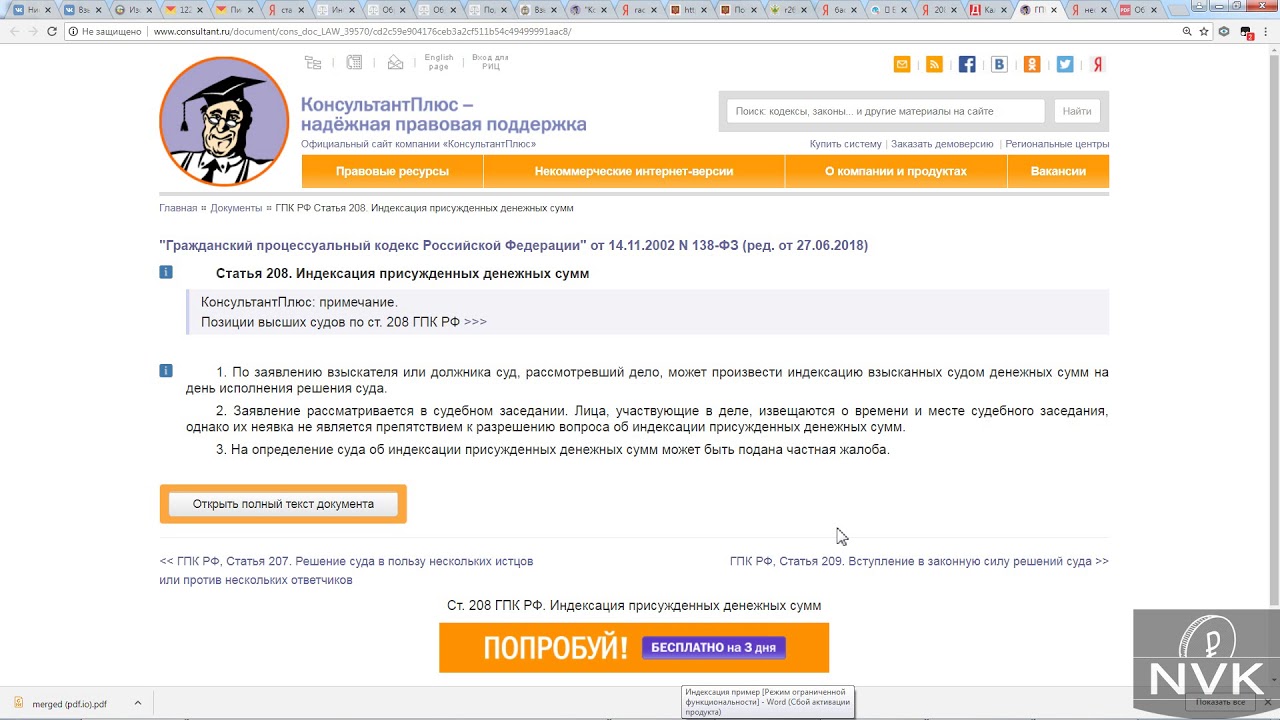Open the Facebook page icon
1280x720 pixels.
pos(967,64)
